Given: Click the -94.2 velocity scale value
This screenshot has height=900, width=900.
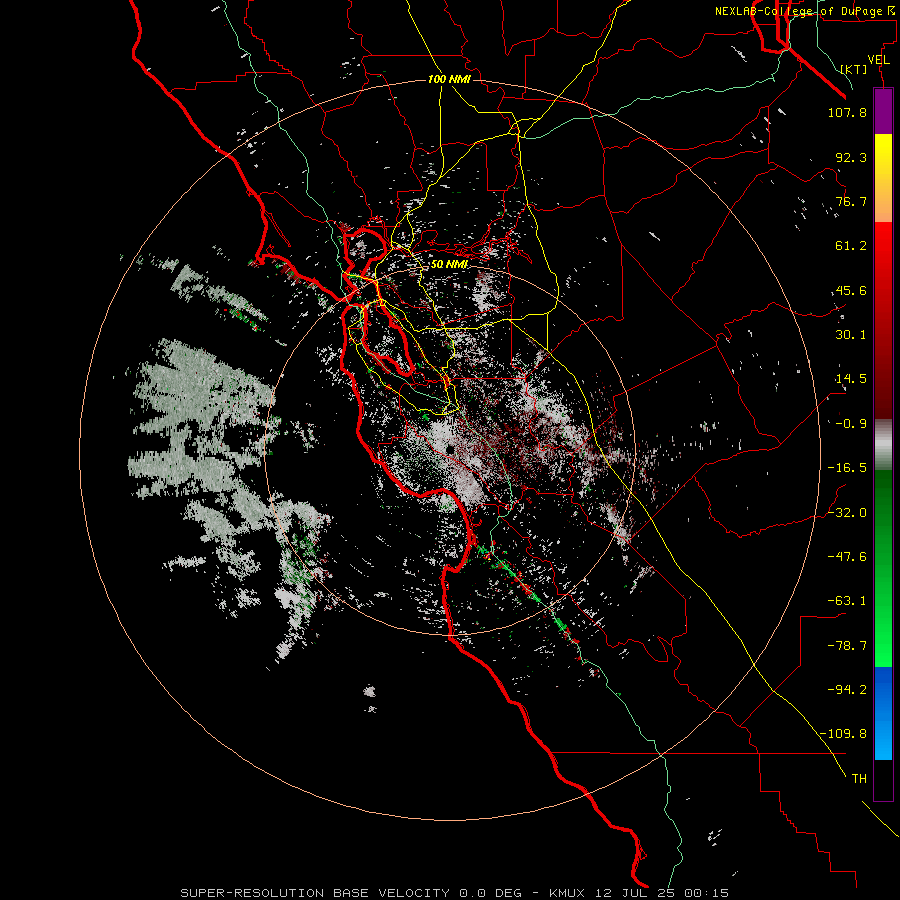Looking at the screenshot, I should [847, 690].
